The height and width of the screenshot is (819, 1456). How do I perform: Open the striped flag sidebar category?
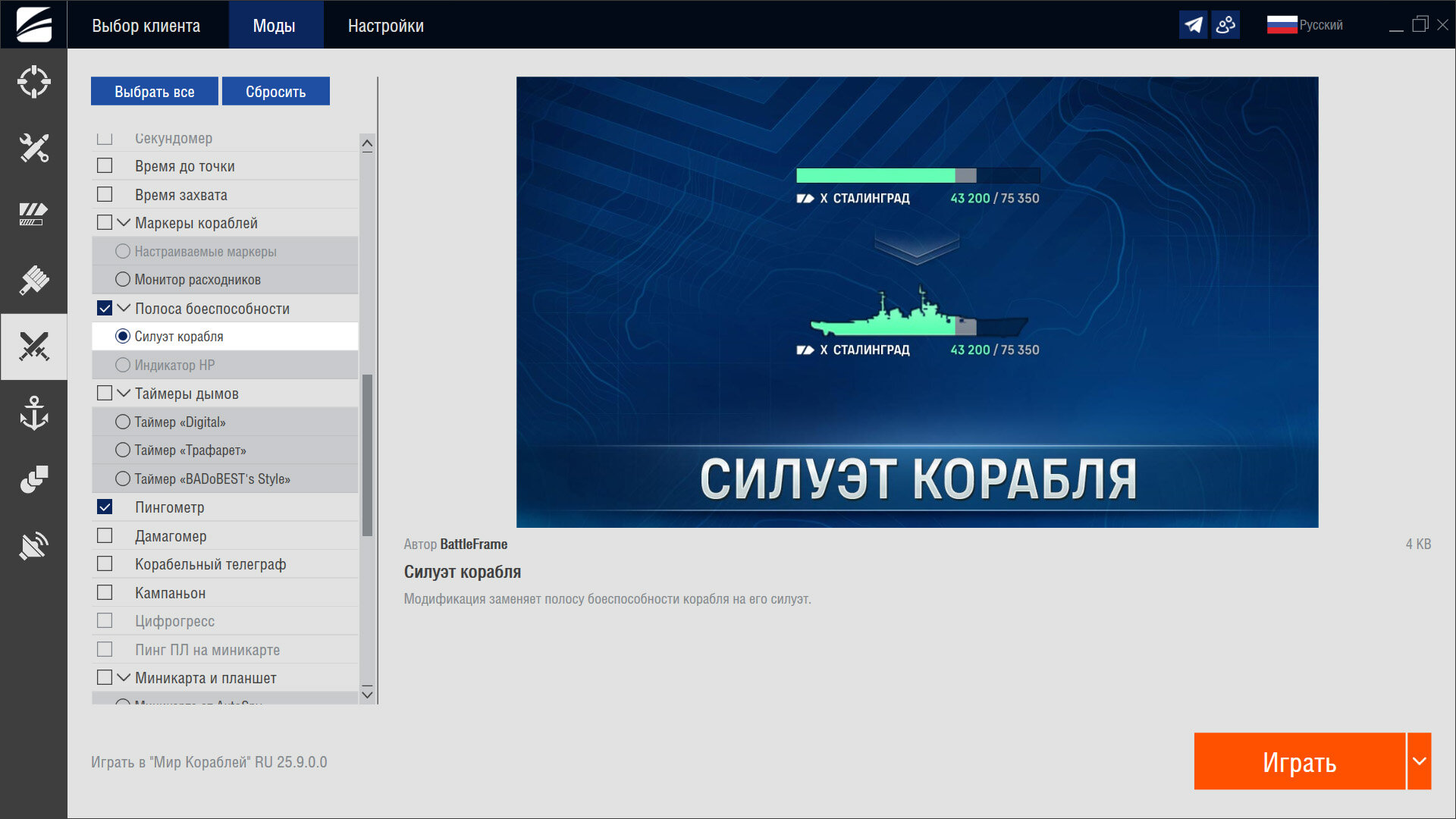click(x=33, y=214)
